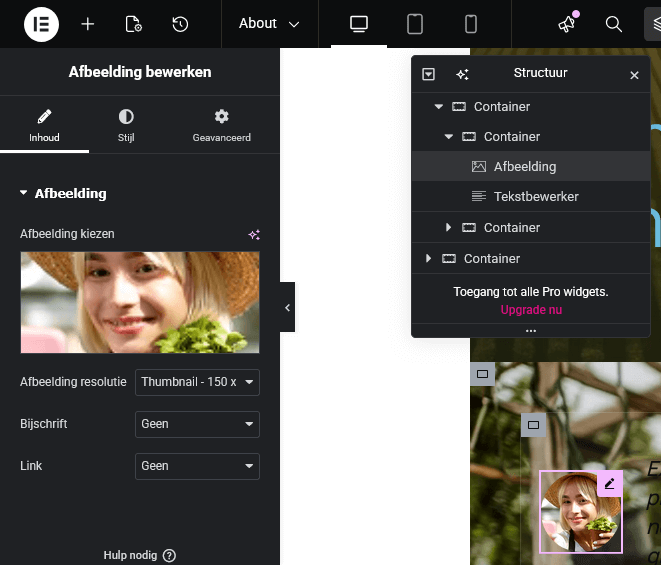Open the Afbeelding resolutie dropdown
Image resolution: width=661 pixels, height=565 pixels.
click(x=197, y=382)
